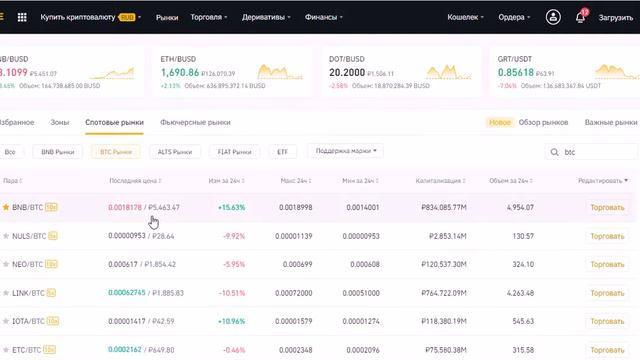Select BNB Рынки filter
This screenshot has height=360, width=640.
coord(58,152)
